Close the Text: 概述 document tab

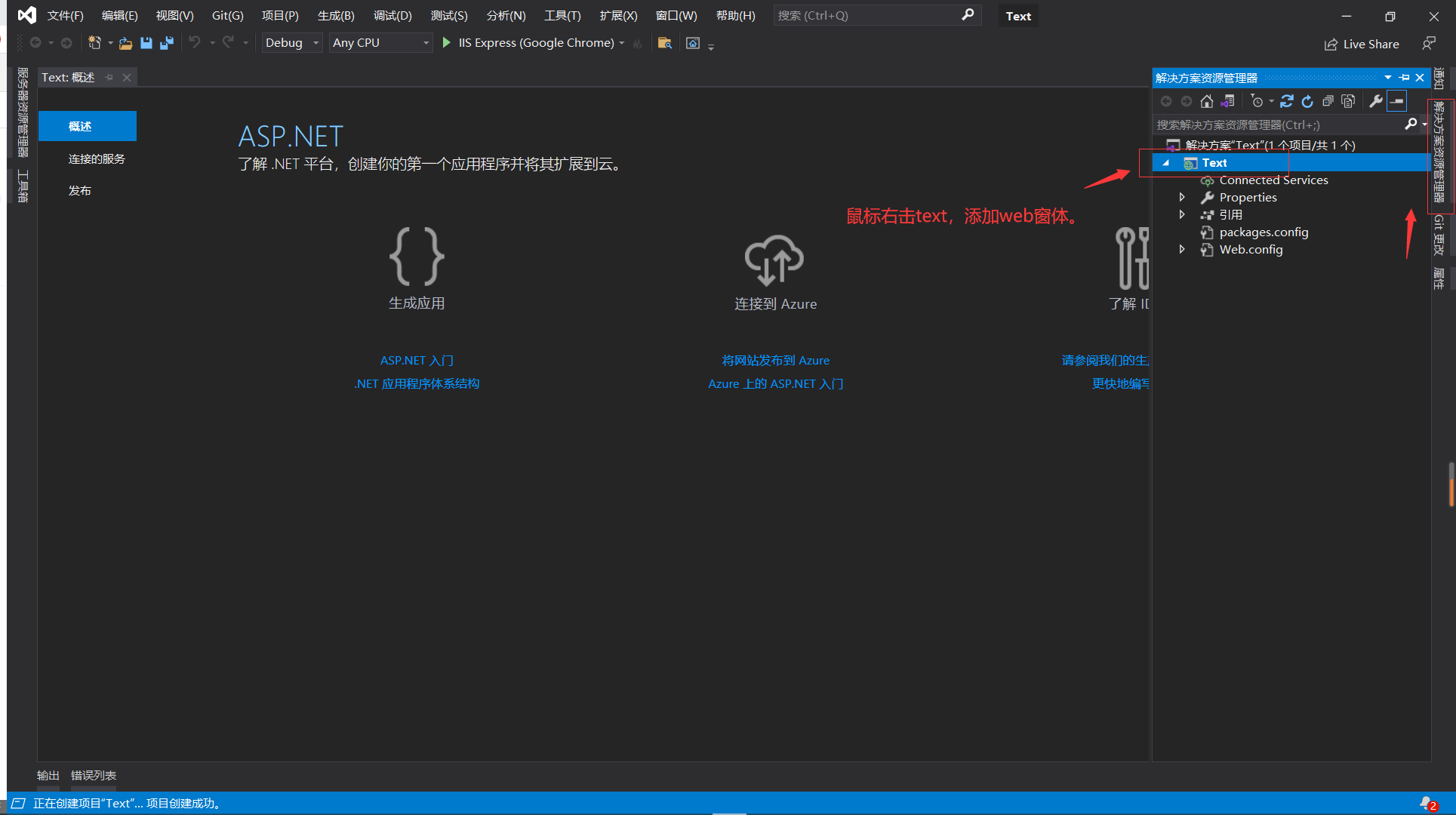coord(127,77)
